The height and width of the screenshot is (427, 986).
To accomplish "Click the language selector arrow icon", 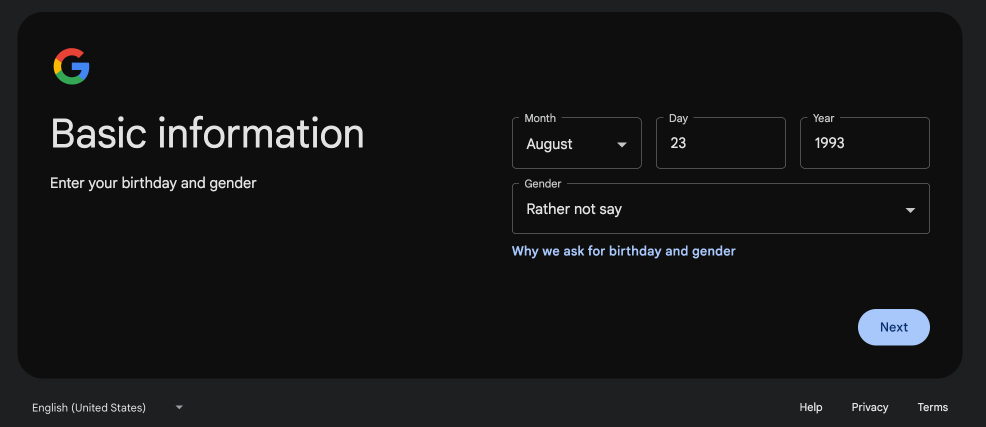I will coord(179,407).
